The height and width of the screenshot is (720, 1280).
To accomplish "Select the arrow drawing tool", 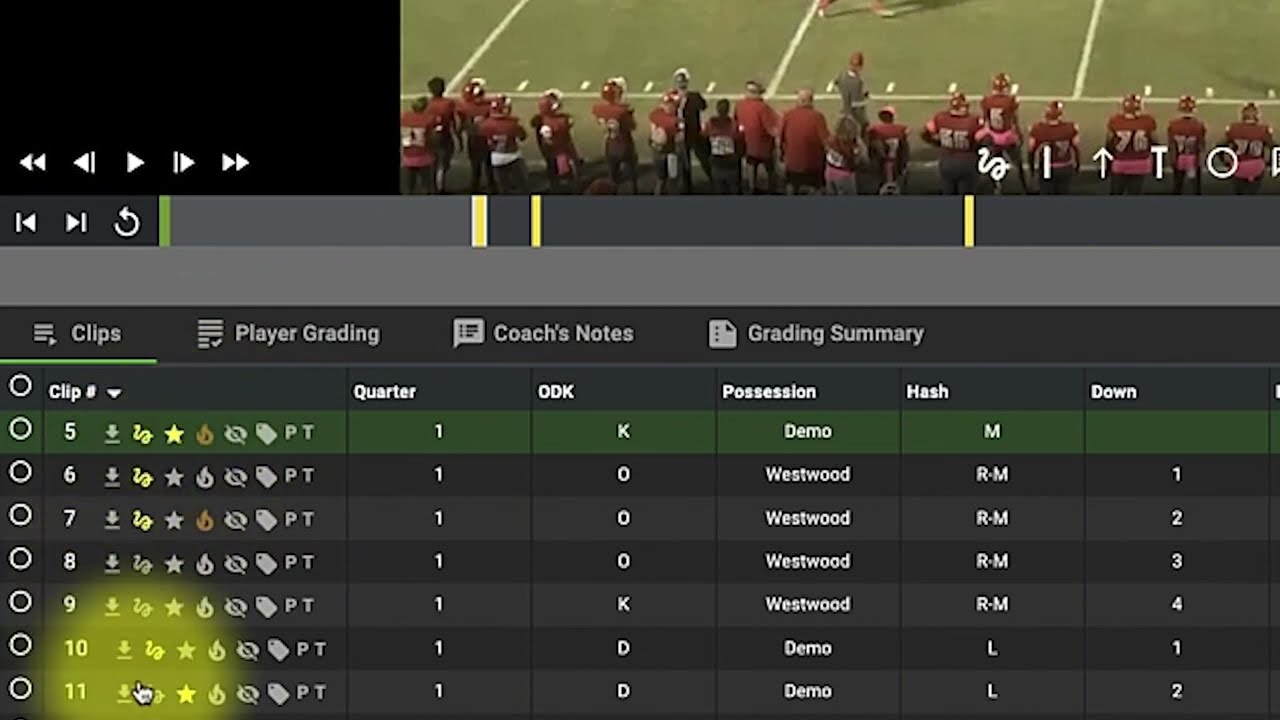I will tap(1102, 163).
